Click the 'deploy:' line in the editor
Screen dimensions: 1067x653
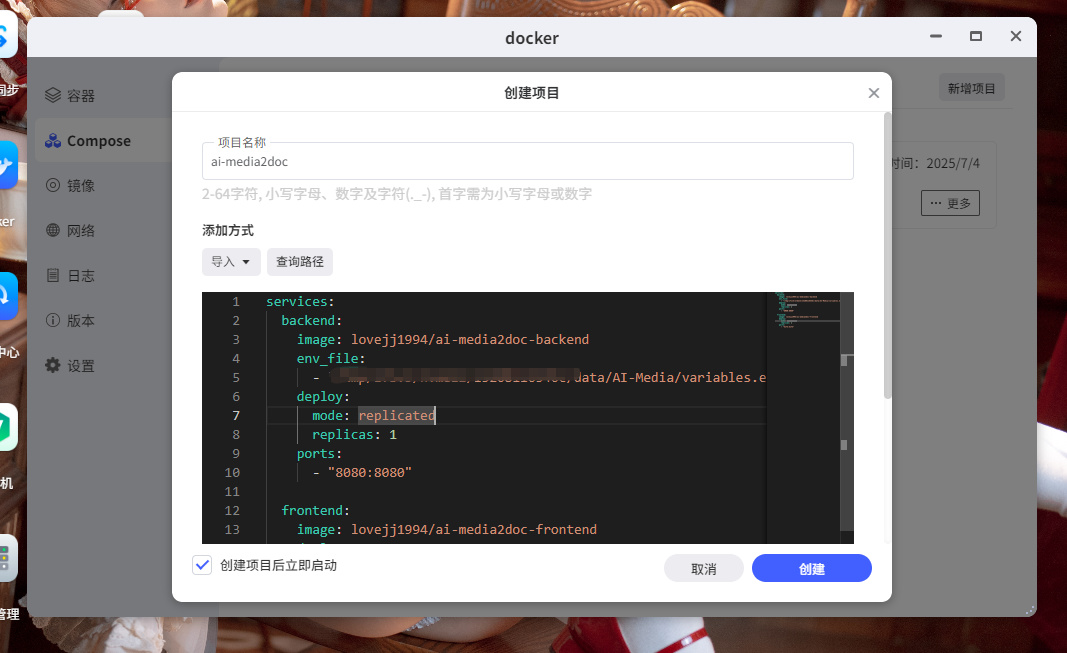[x=323, y=397]
